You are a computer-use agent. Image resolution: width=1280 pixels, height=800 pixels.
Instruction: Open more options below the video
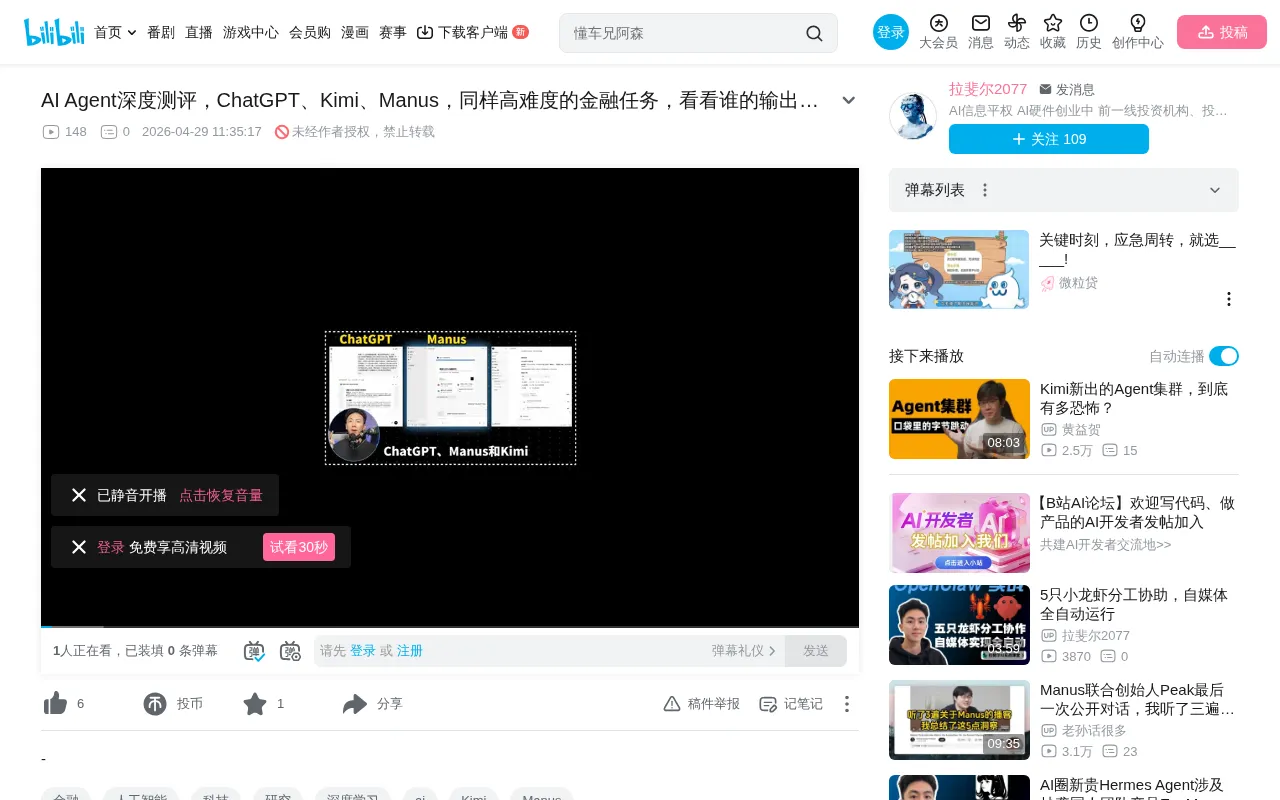(847, 704)
